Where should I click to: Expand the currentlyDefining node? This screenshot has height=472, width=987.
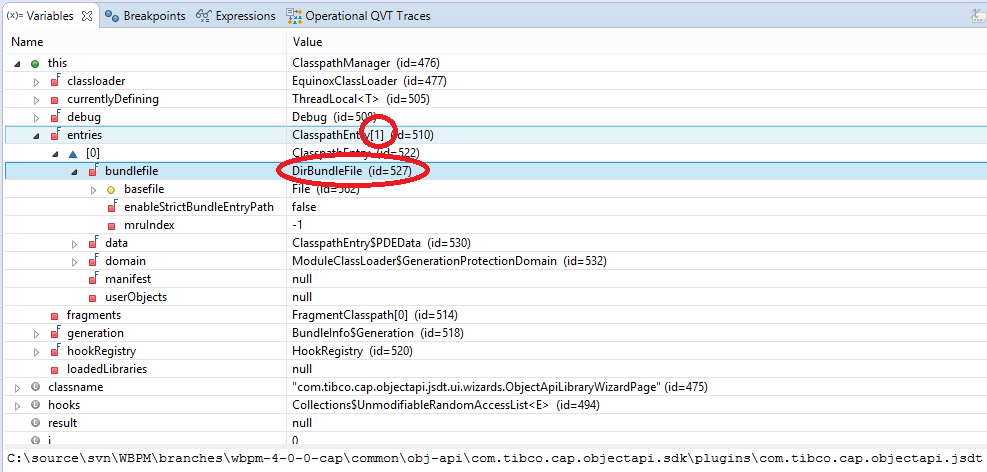pos(37,99)
